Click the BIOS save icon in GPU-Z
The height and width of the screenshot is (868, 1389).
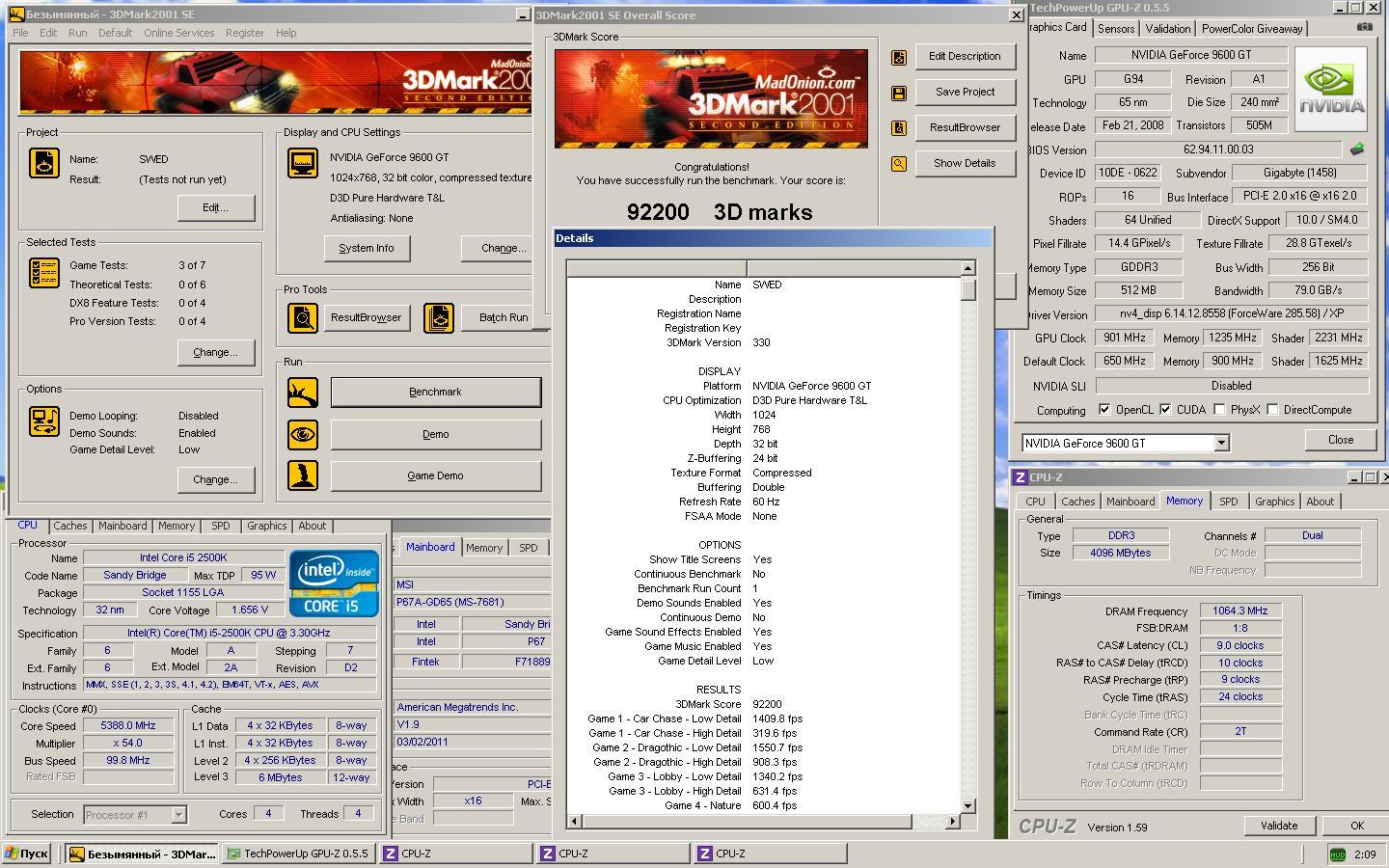(x=1357, y=149)
